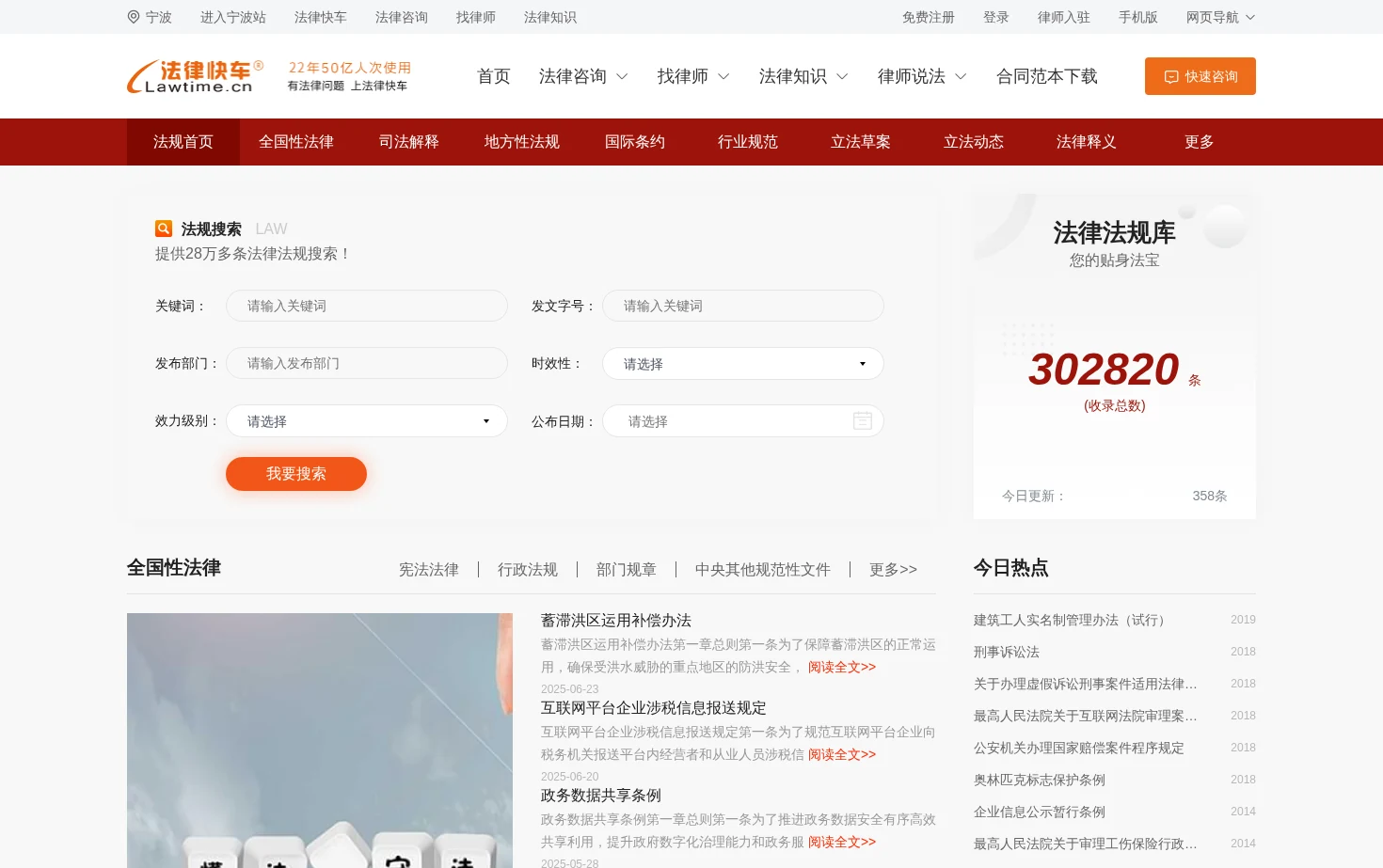Click 更多>> beside 全国性法律
The image size is (1383, 868).
(893, 569)
